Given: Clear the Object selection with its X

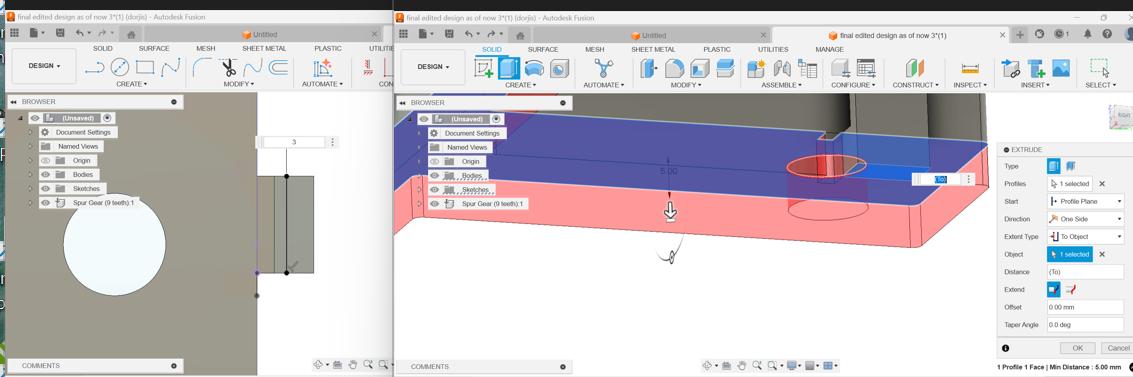Looking at the screenshot, I should (1102, 254).
